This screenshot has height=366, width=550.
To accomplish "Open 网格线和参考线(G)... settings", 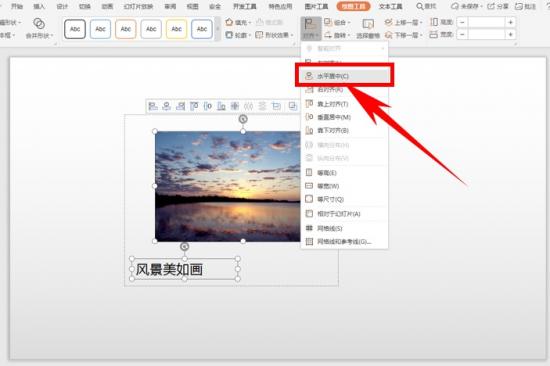I will point(344,242).
